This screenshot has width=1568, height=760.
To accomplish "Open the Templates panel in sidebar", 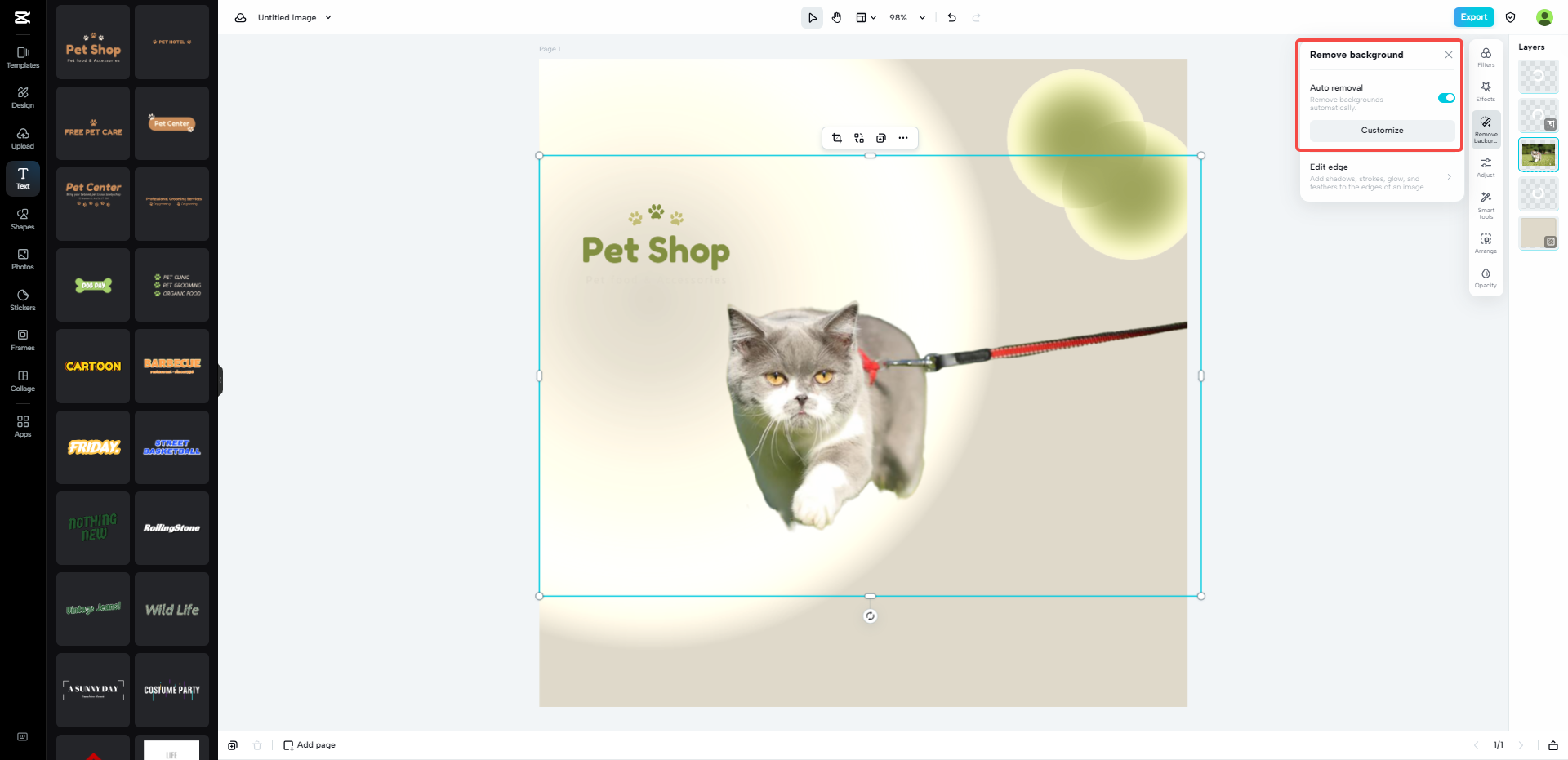I will (23, 57).
